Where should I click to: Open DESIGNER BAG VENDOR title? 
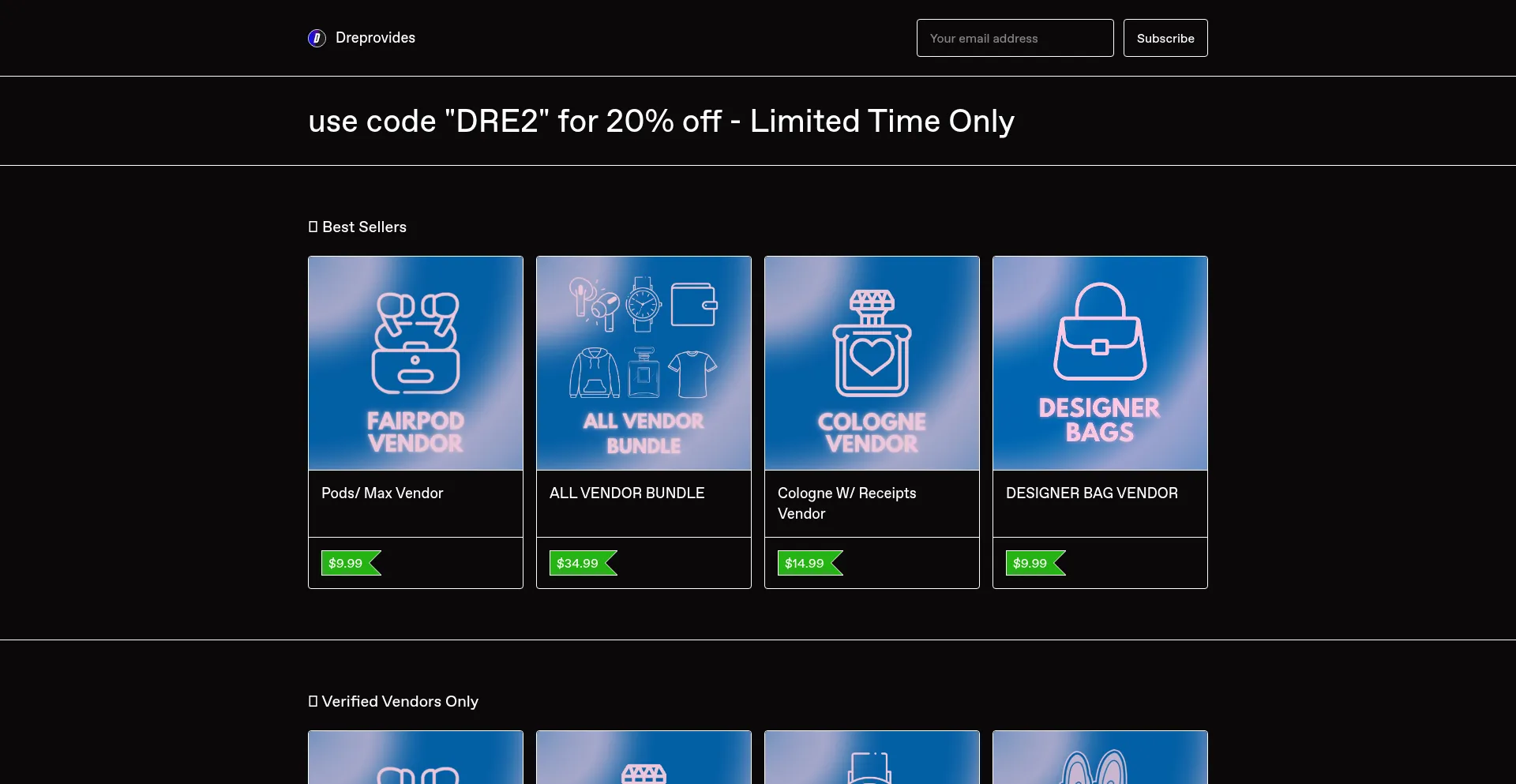[1092, 493]
